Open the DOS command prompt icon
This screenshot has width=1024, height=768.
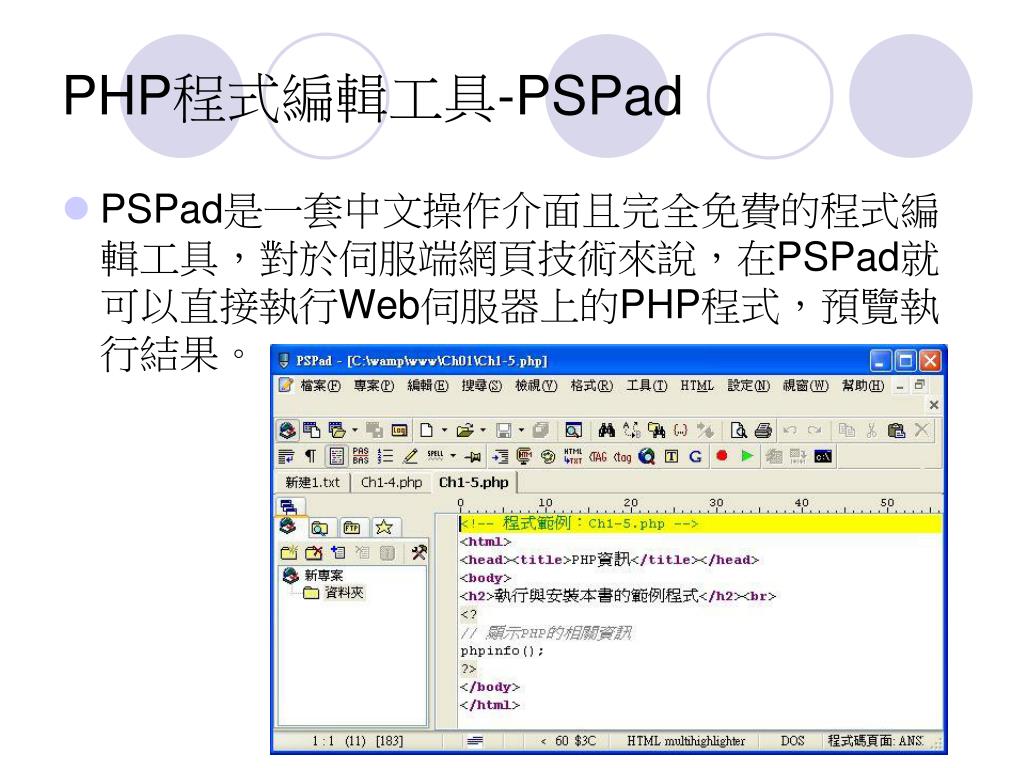[x=823, y=456]
